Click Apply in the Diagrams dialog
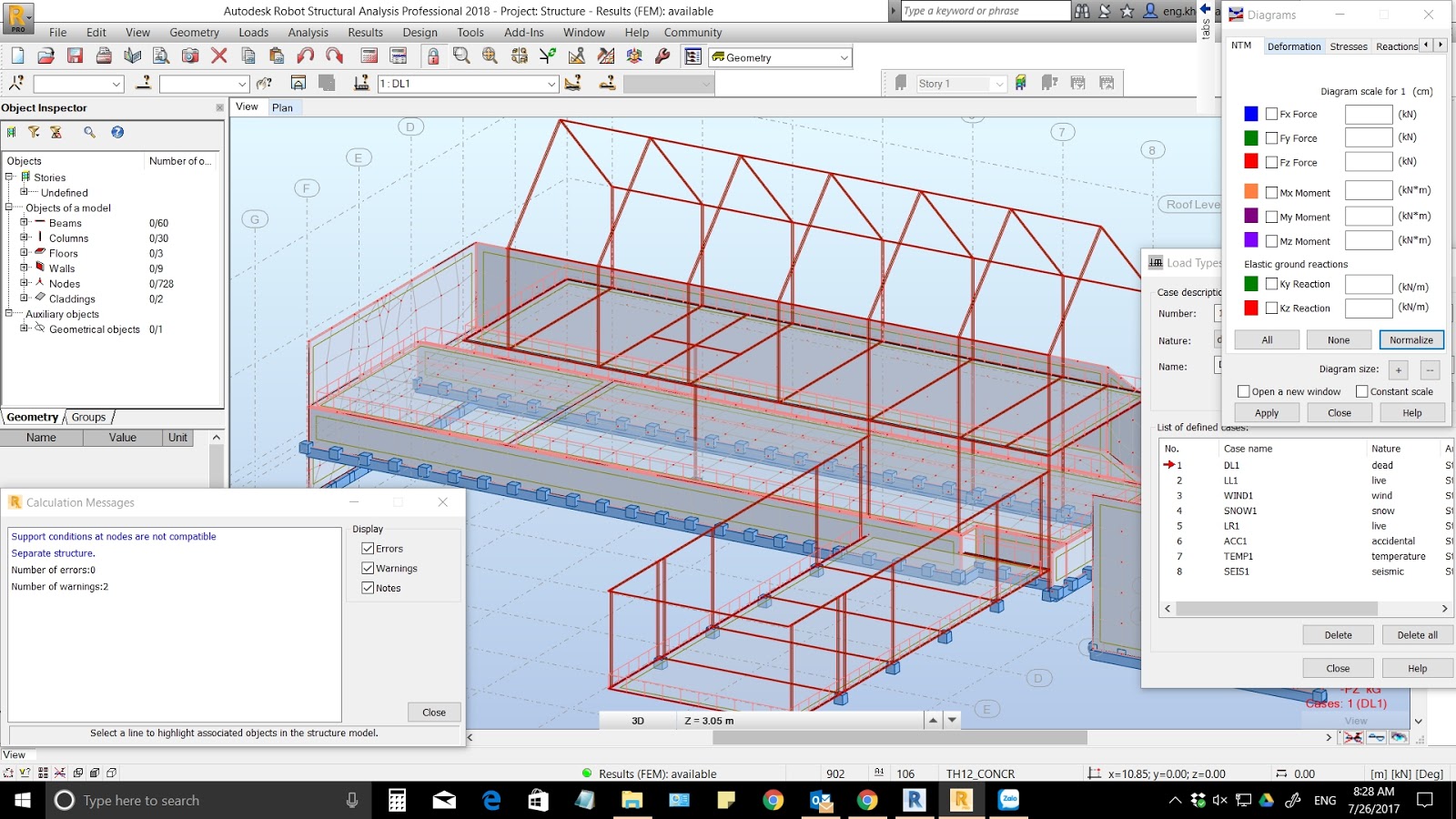The image size is (1456, 819). point(1267,413)
